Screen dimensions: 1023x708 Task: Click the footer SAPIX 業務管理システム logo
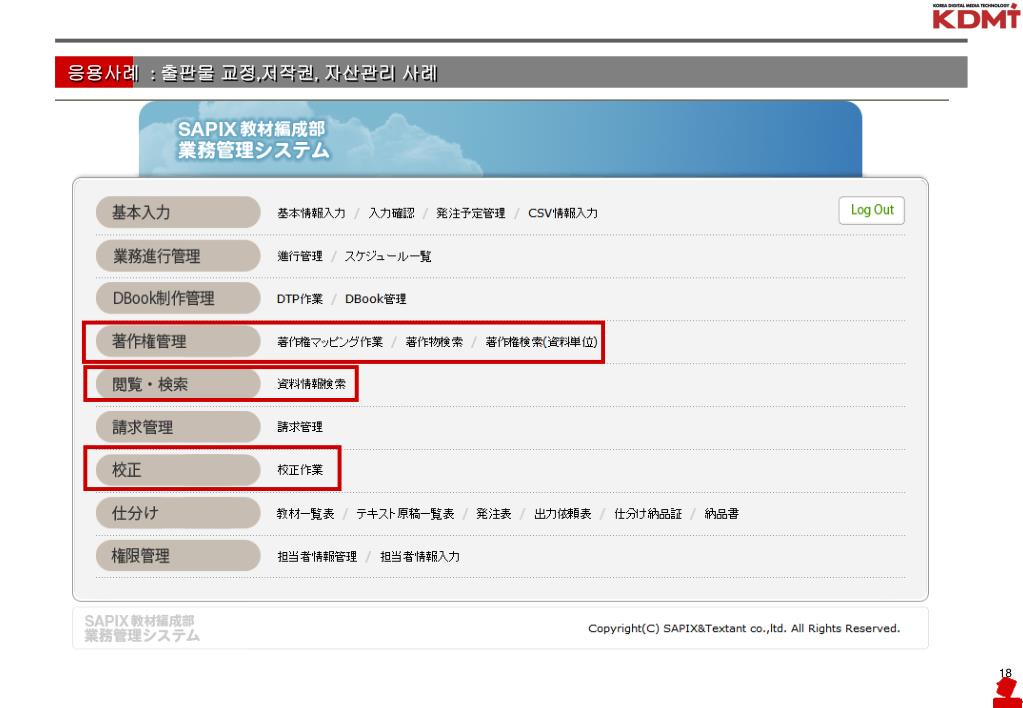pos(142,628)
